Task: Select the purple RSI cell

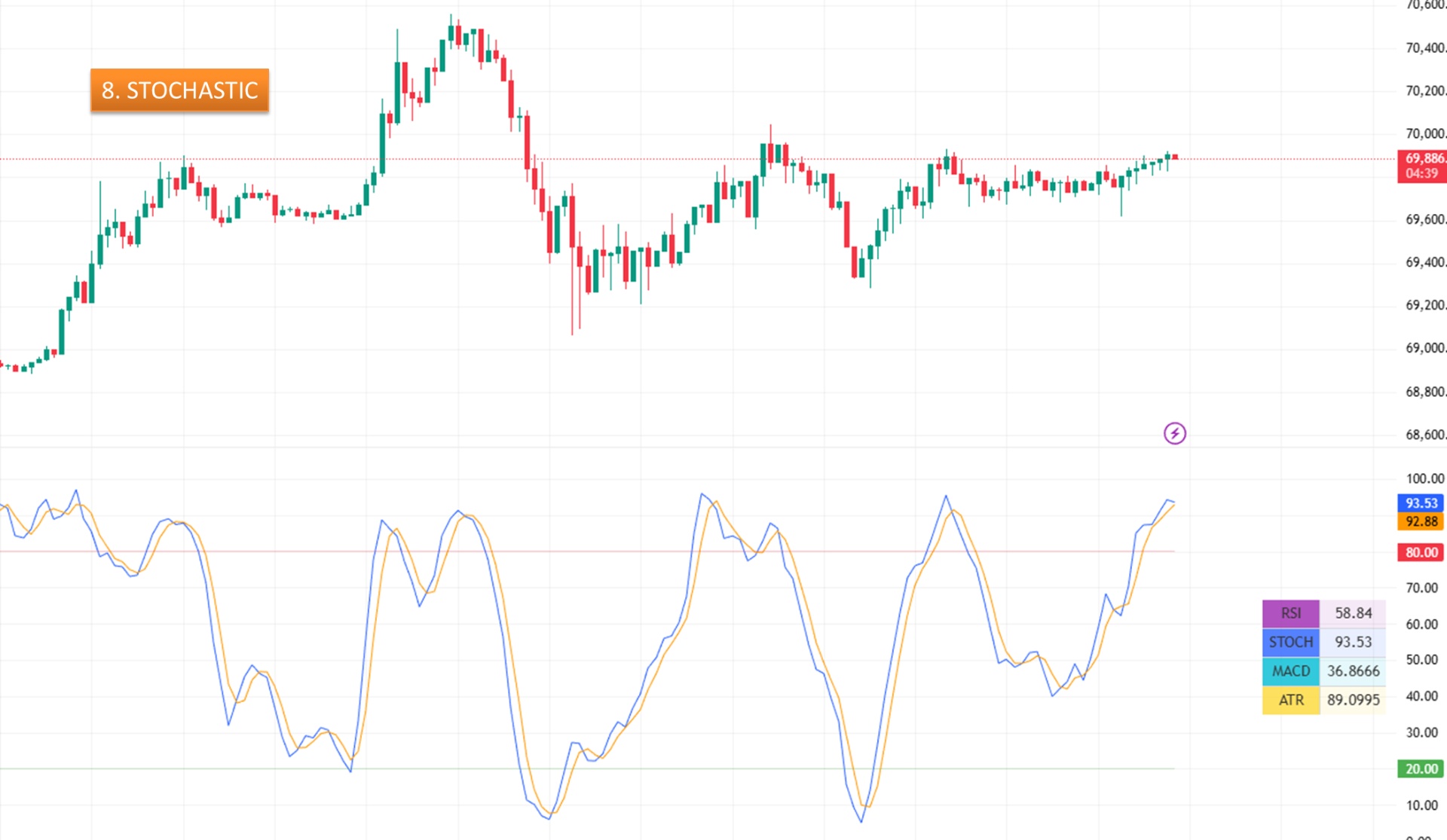Action: coord(1290,613)
